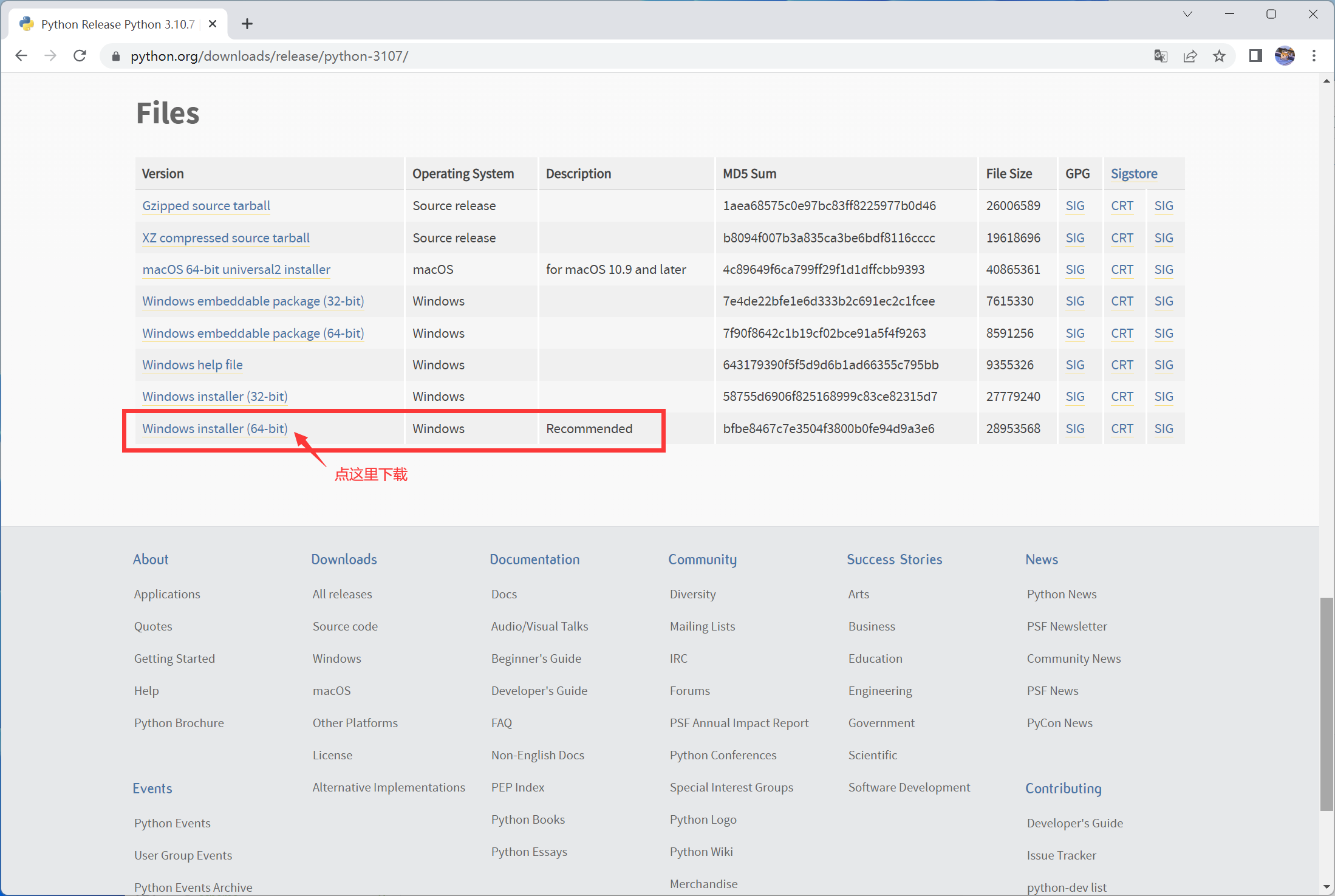Open the Success Stories footer heading
Image resolution: width=1335 pixels, height=896 pixels.
[895, 559]
